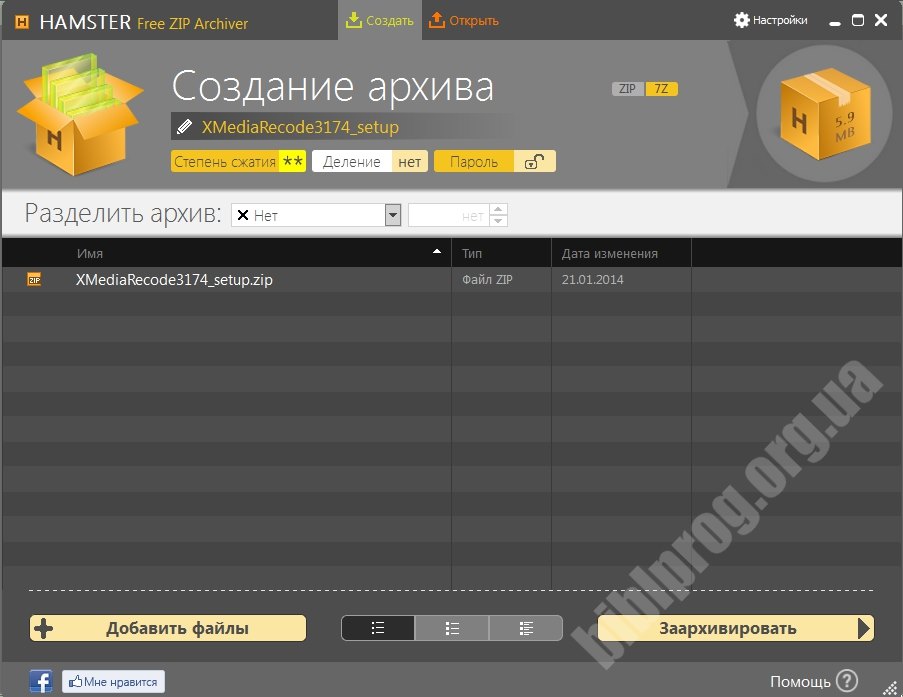Maximize the Hamster window

(x=858, y=20)
